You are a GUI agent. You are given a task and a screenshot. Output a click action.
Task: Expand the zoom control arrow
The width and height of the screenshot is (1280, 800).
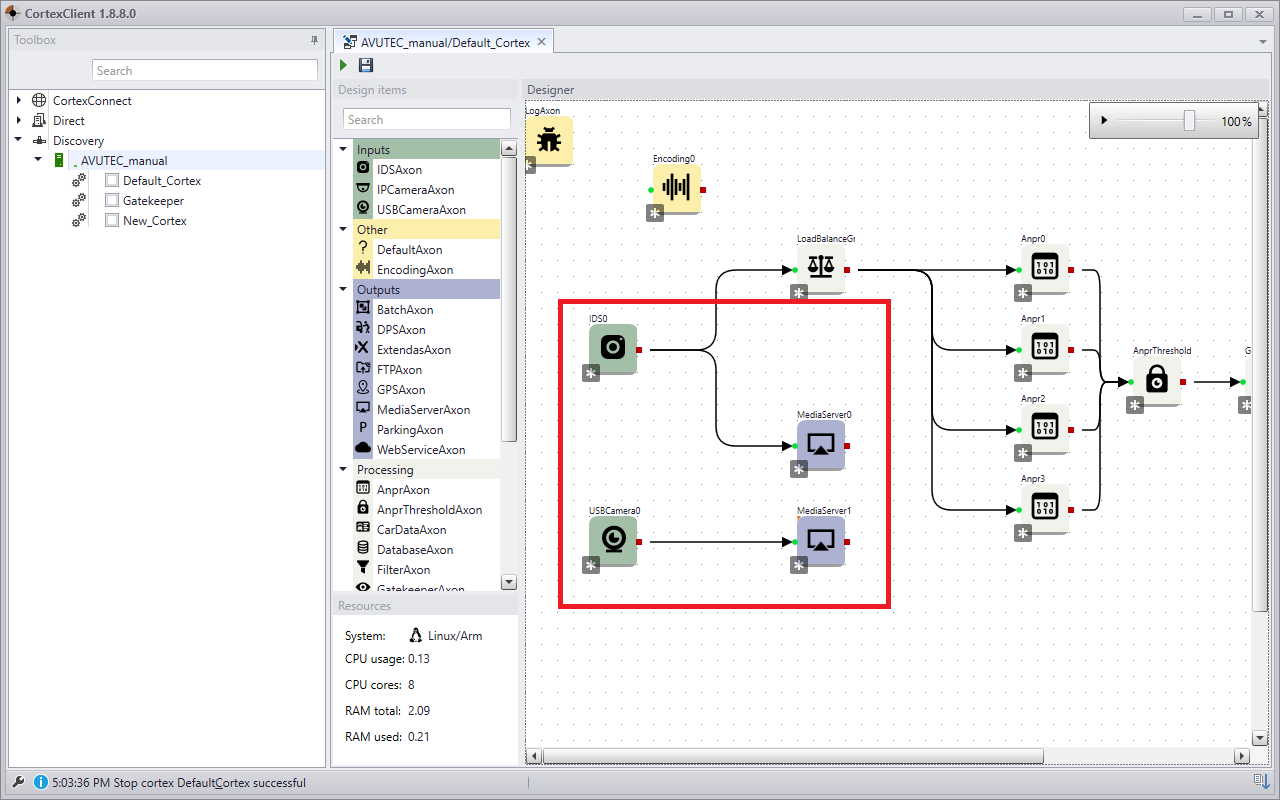(x=1104, y=121)
